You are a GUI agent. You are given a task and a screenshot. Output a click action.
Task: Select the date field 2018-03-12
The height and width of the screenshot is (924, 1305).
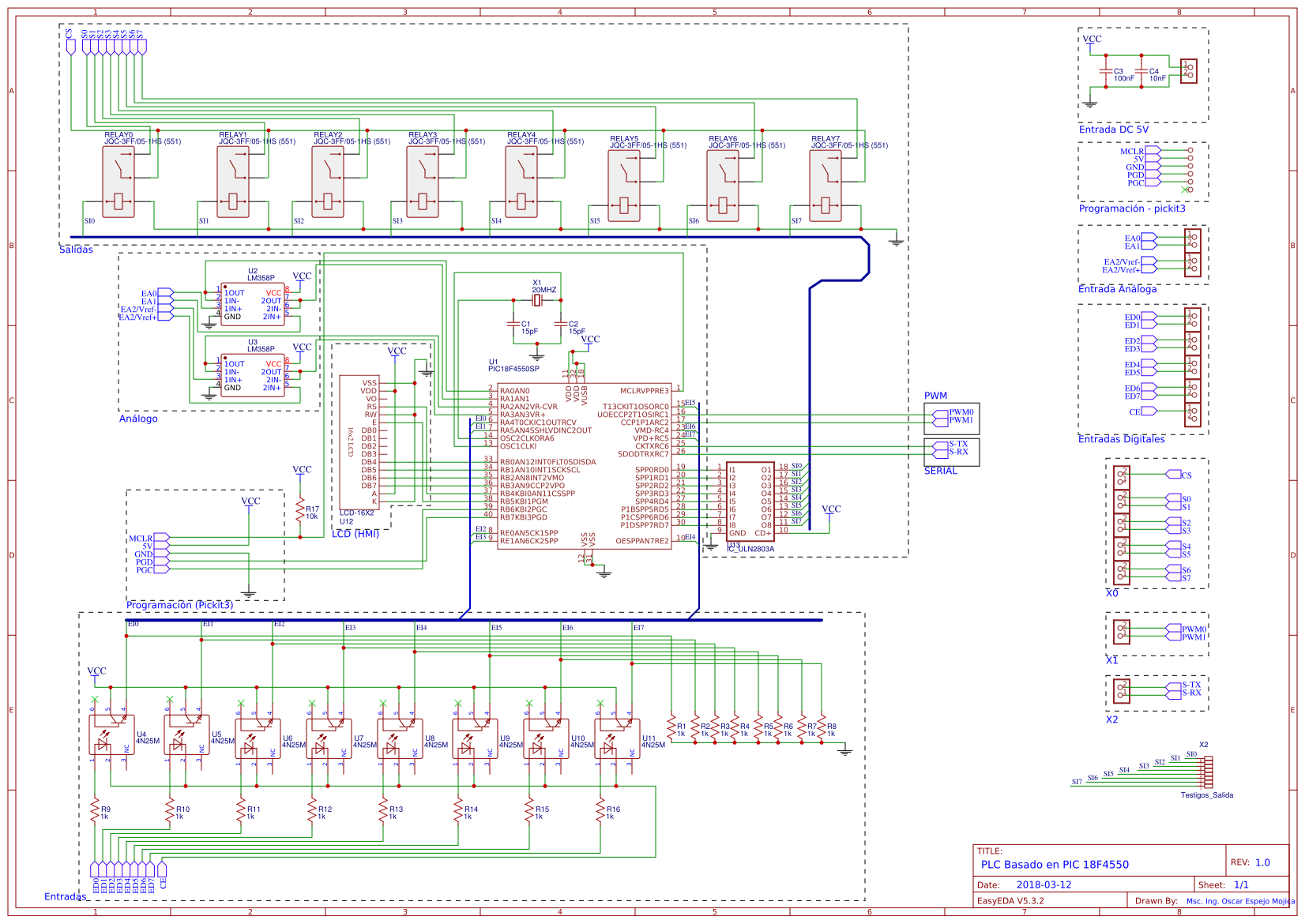click(1044, 885)
